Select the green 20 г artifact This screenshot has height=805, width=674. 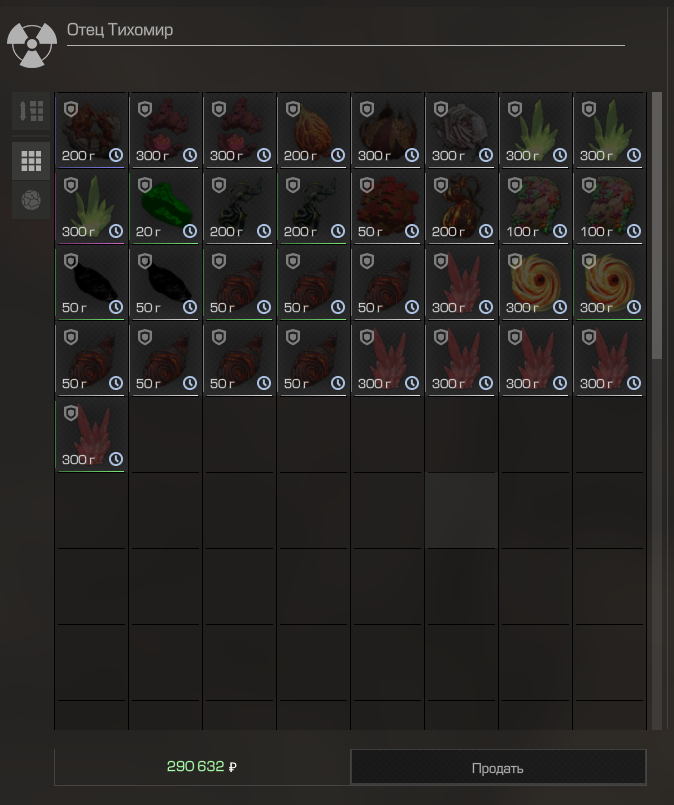pos(165,207)
